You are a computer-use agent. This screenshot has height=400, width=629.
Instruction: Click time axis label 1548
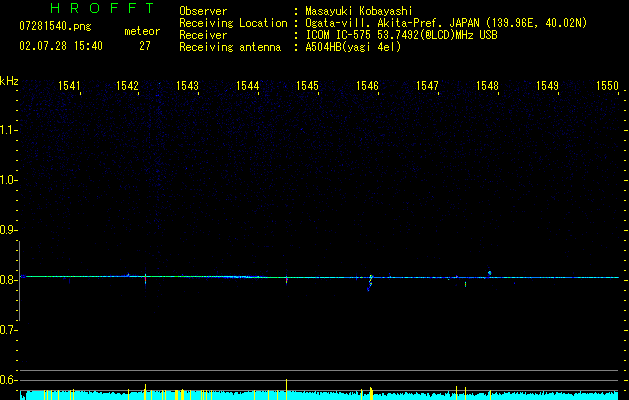point(487,86)
